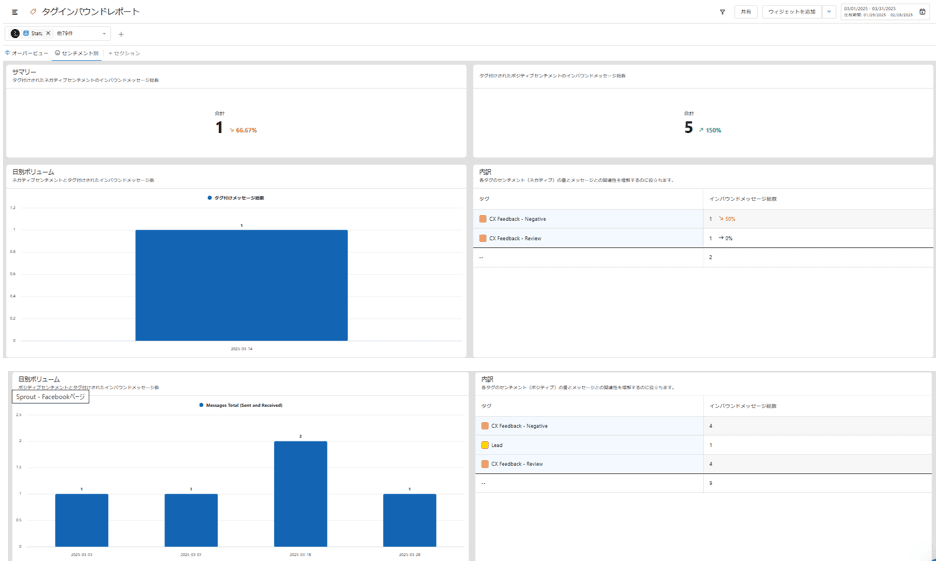Viewport: 950px width, 569px height.
Task: Click the 66.67% decrease trend indicator
Action: tap(243, 130)
